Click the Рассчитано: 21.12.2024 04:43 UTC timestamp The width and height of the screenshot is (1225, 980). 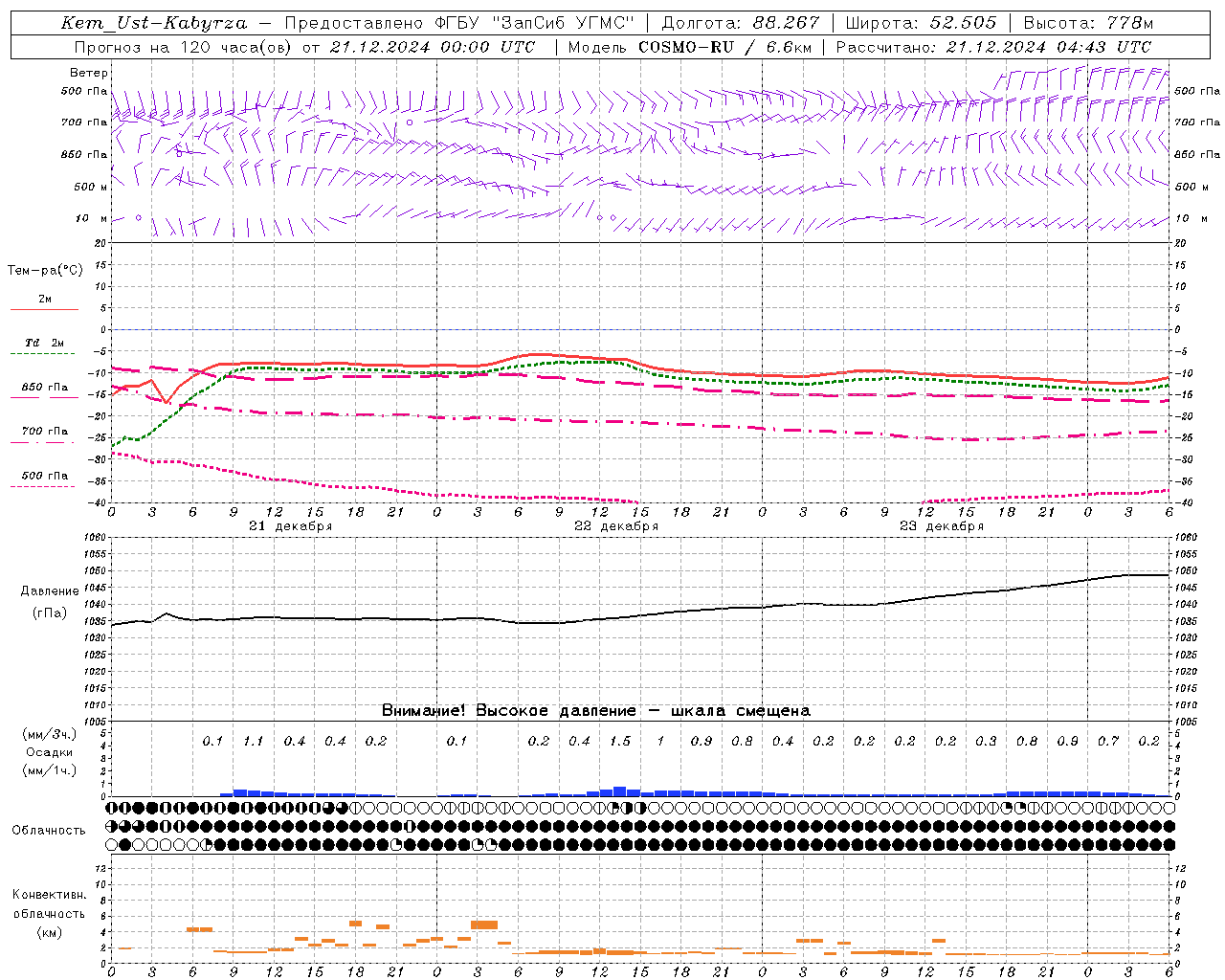(x=994, y=47)
